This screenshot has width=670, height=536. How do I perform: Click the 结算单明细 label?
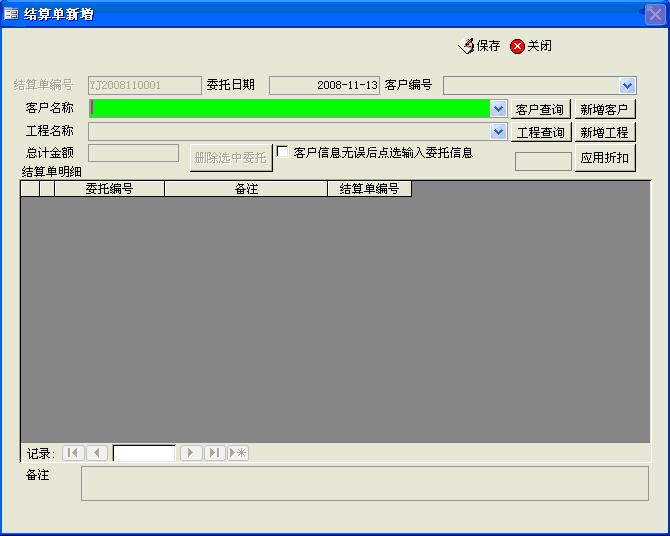[x=52, y=172]
